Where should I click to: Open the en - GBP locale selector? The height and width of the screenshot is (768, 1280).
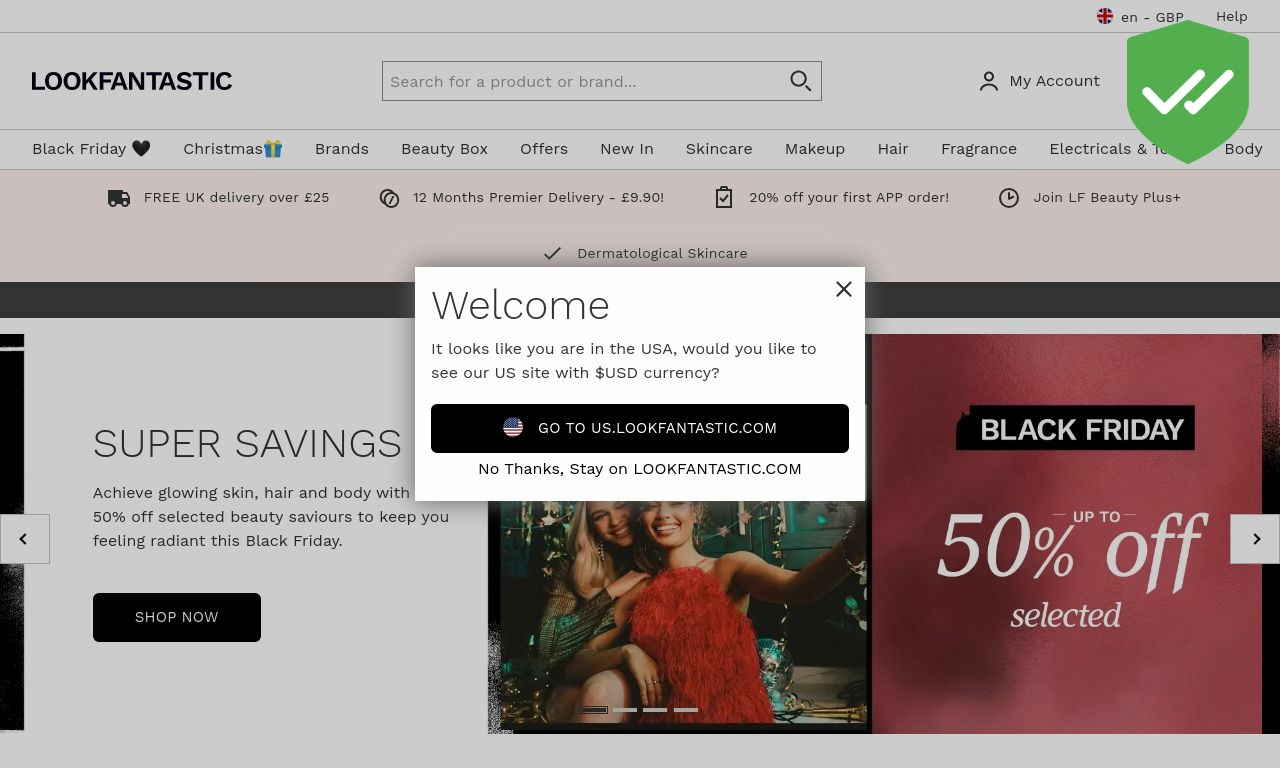pyautogui.click(x=1141, y=17)
